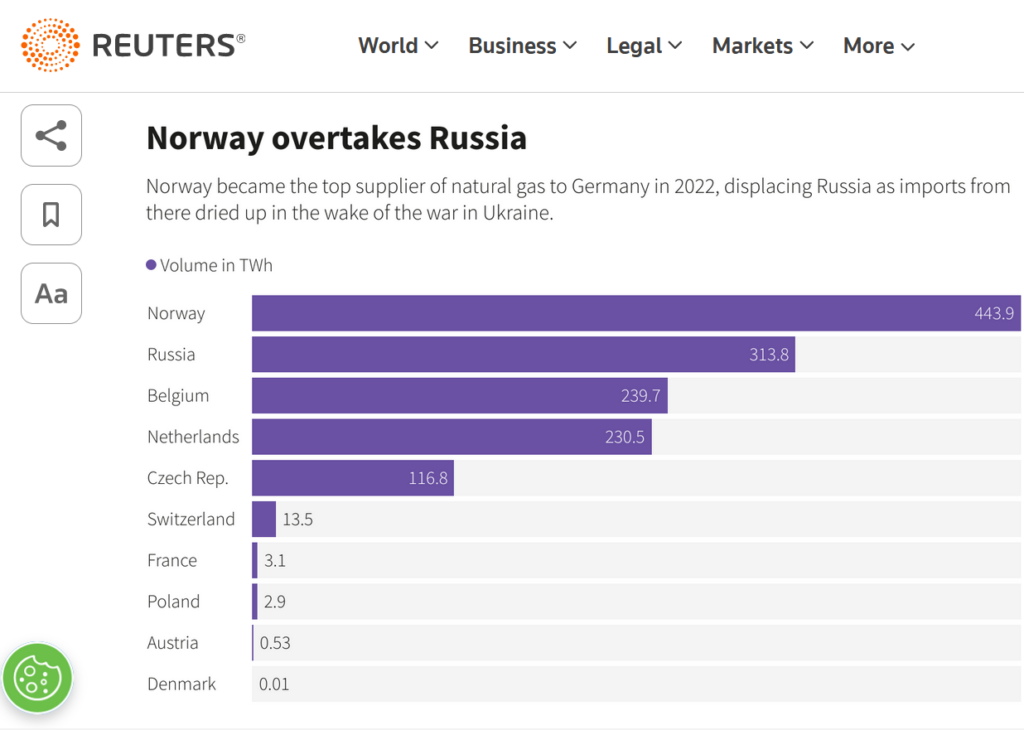Click the Volume in TWh legend label
Image resolution: width=1024 pixels, height=730 pixels.
point(216,265)
